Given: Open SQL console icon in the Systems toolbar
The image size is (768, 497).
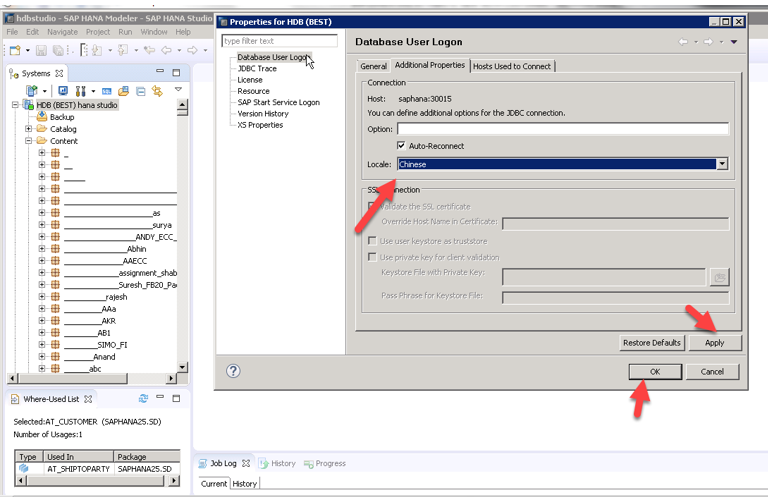Looking at the screenshot, I should click(106, 91).
